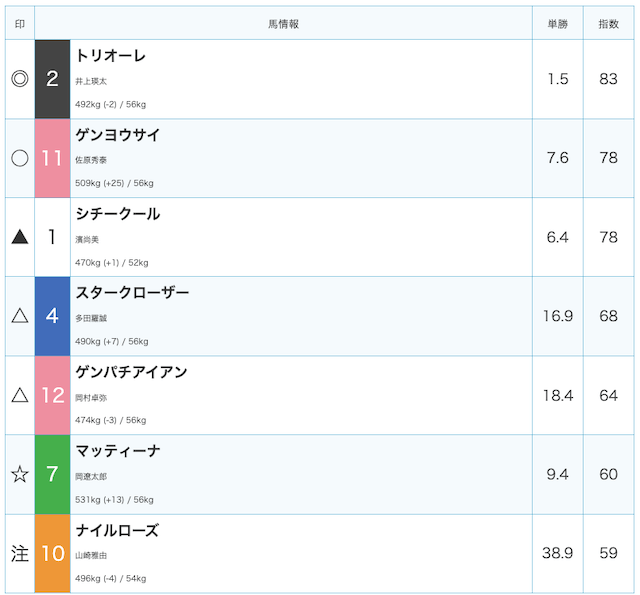Click the single circle mark for ゲンヨウサイ
The width and height of the screenshot is (640, 595).
coord(20,158)
